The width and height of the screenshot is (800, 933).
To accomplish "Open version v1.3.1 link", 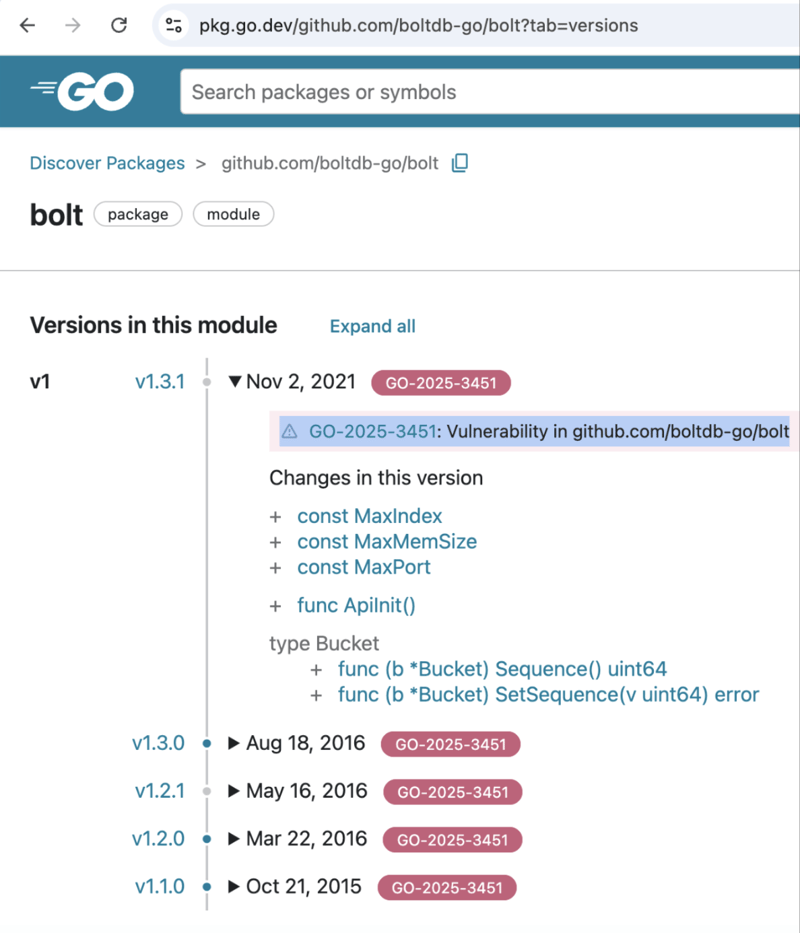I will pyautogui.click(x=160, y=381).
